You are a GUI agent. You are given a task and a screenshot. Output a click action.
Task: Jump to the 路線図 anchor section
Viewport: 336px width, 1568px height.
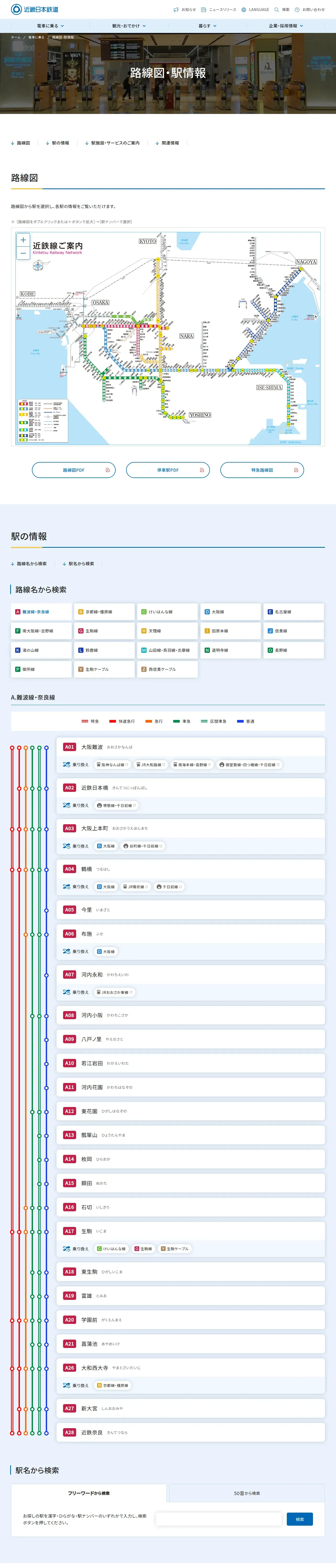click(x=21, y=143)
